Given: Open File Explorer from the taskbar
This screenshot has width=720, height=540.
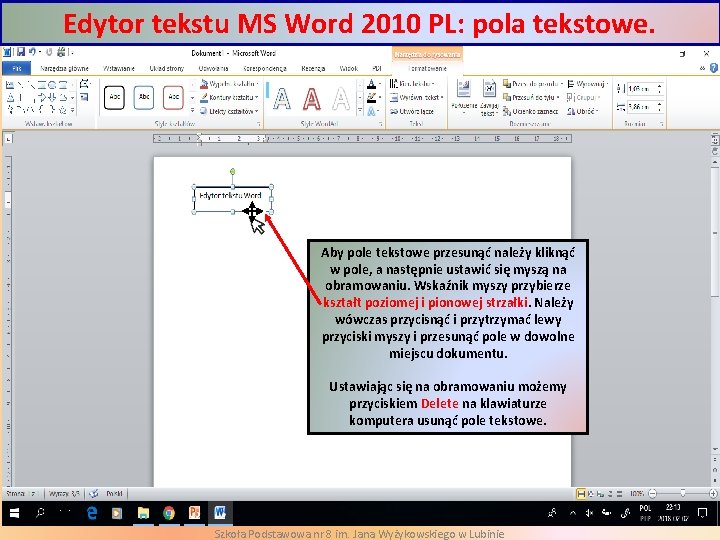Looking at the screenshot, I should click(x=143, y=513).
